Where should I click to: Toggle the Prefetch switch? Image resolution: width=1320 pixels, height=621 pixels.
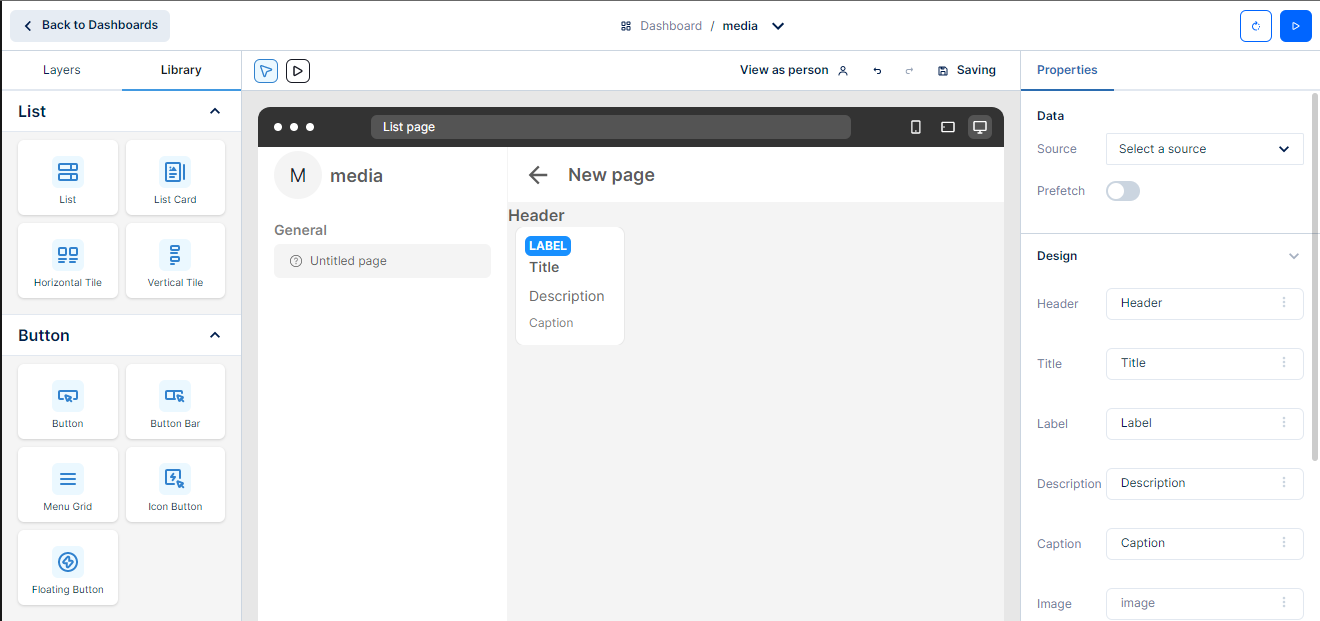click(x=1122, y=191)
